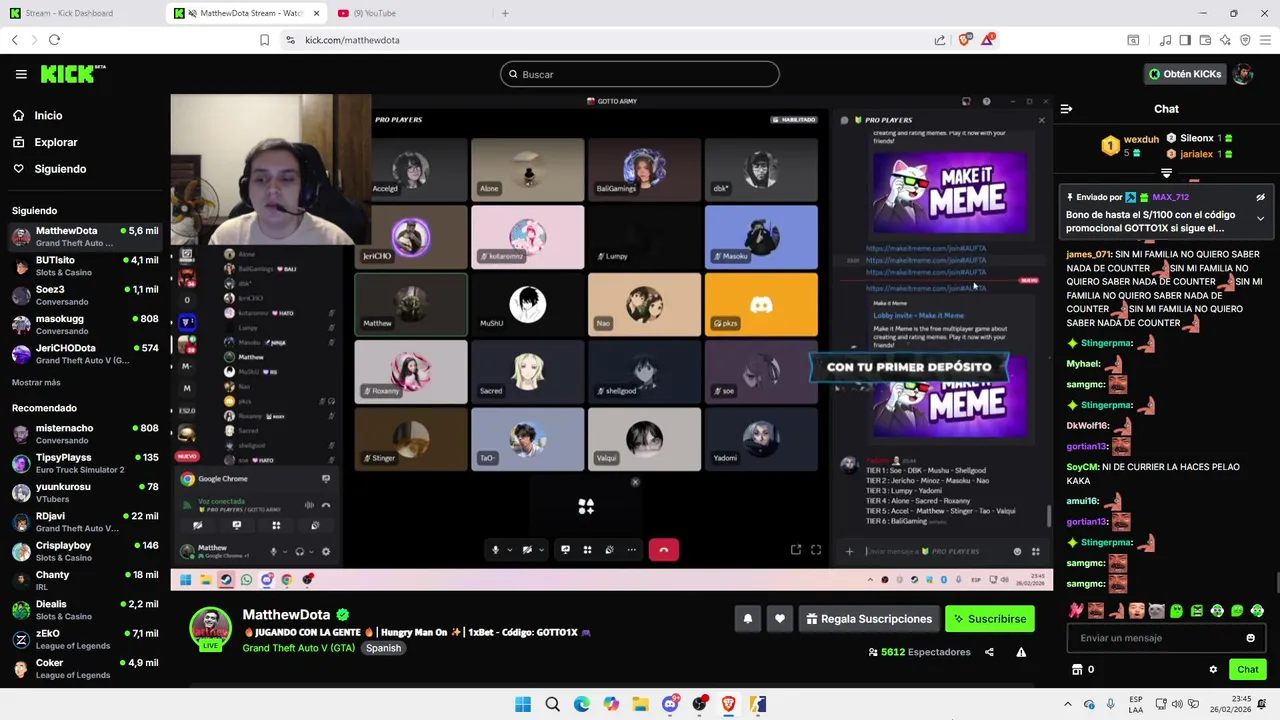This screenshot has width=1280, height=720.
Task: Collapse the chat panel arrow icon
Action: point(1066,109)
